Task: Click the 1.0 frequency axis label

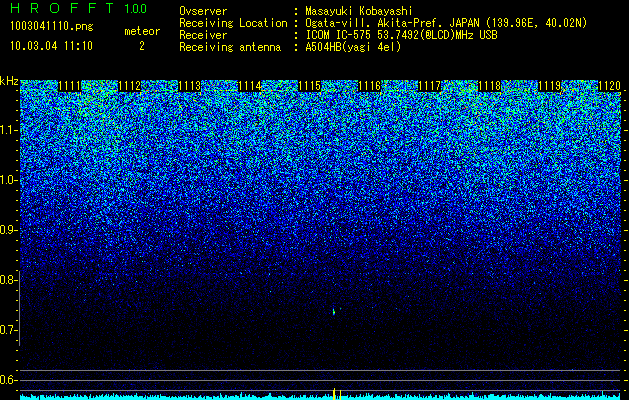Action: tap(7, 180)
